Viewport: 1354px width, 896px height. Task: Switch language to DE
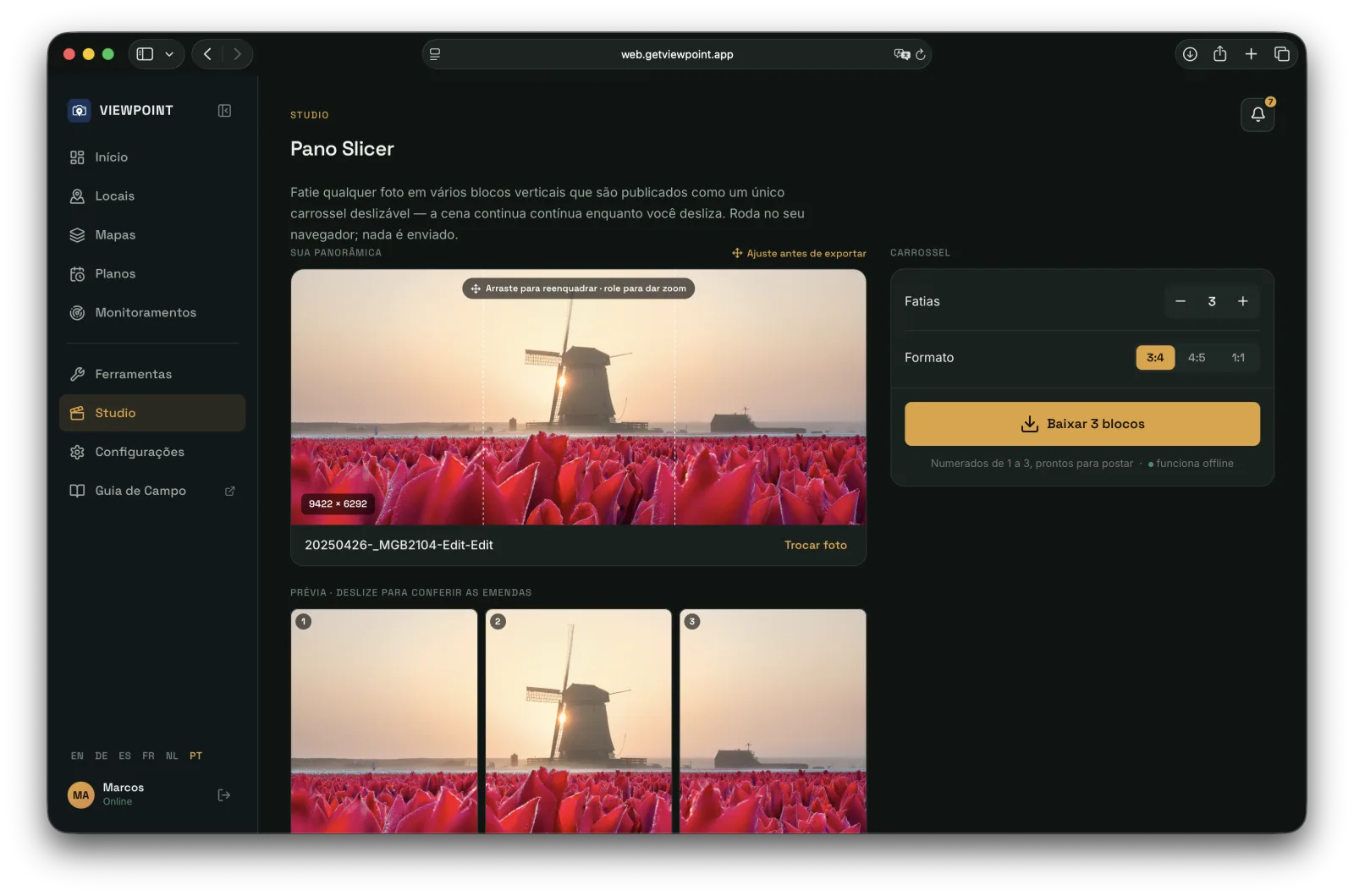tap(102, 756)
